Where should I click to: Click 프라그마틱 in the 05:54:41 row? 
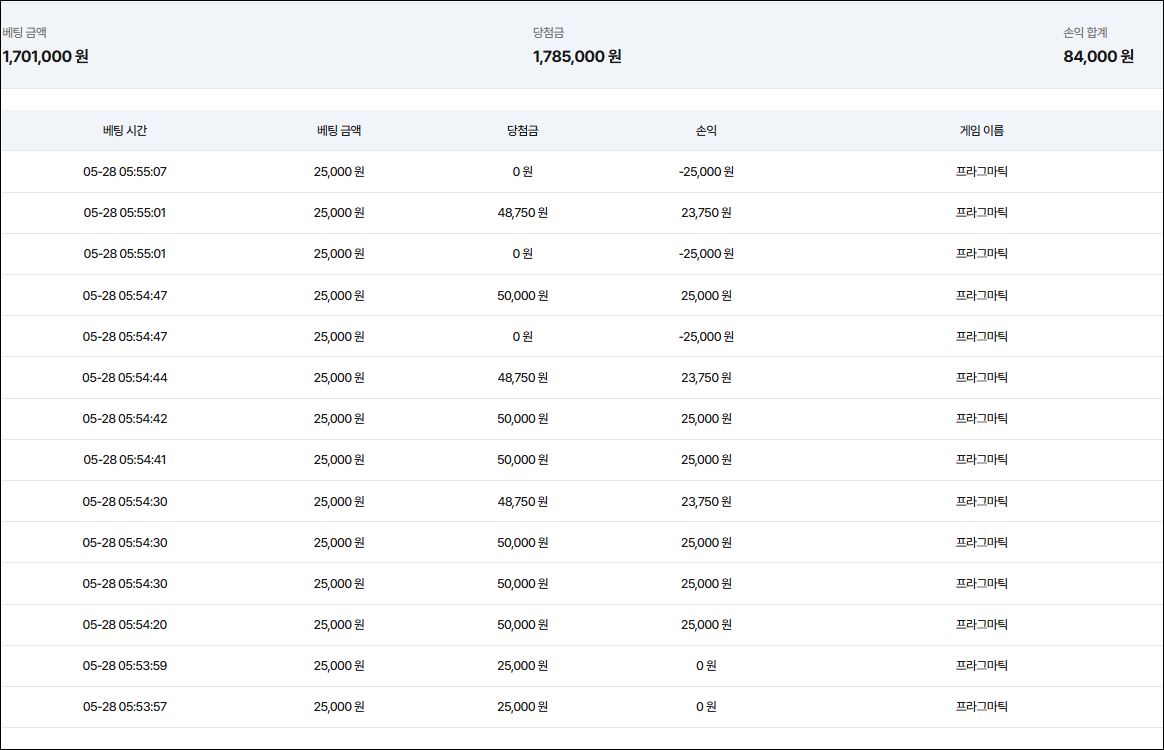coord(981,460)
